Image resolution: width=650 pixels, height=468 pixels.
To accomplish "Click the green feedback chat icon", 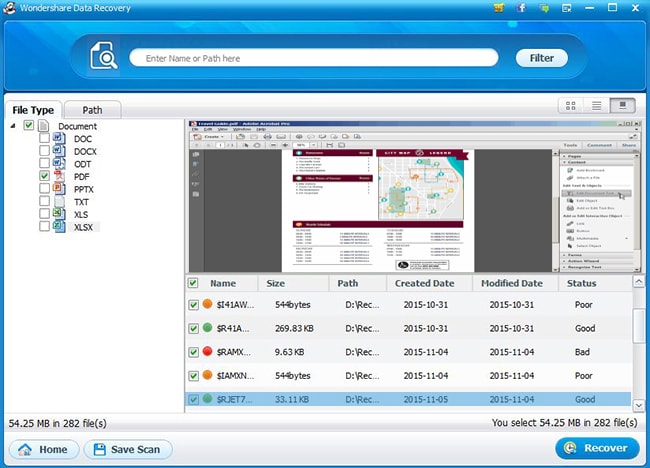I will point(544,8).
